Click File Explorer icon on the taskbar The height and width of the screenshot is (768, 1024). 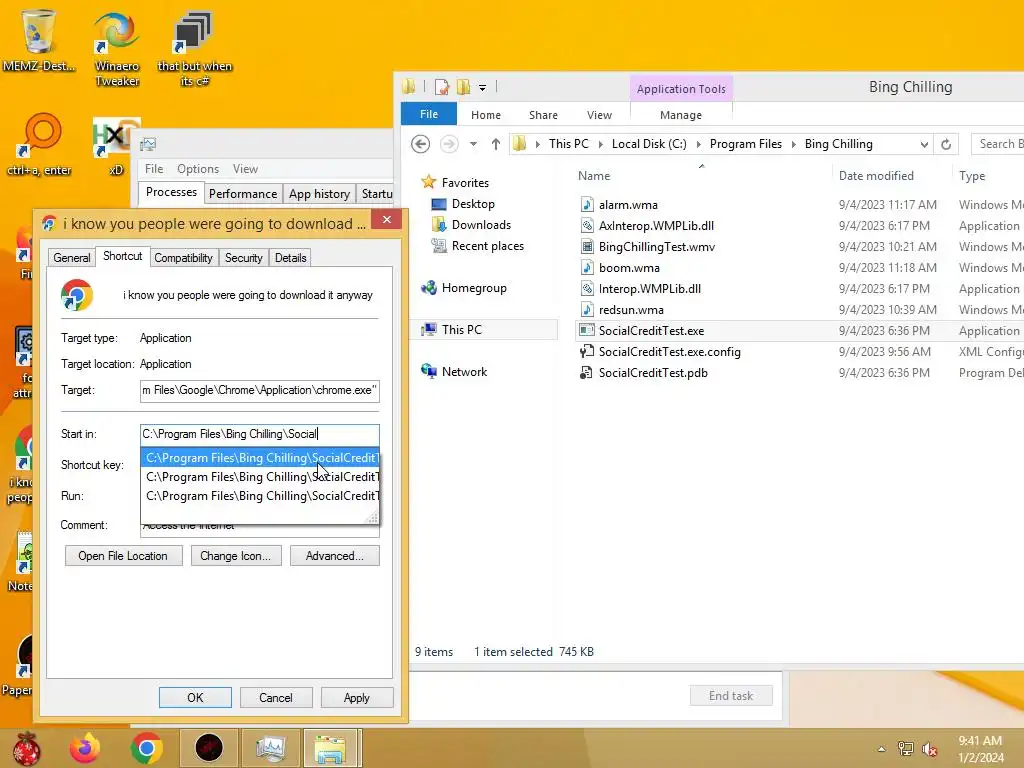(330, 748)
